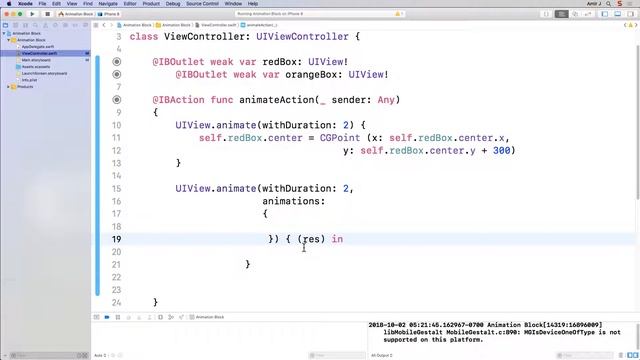Screen dimensions: 640x360
Task: Click the variables view filter field
Action: click(x=337, y=356)
